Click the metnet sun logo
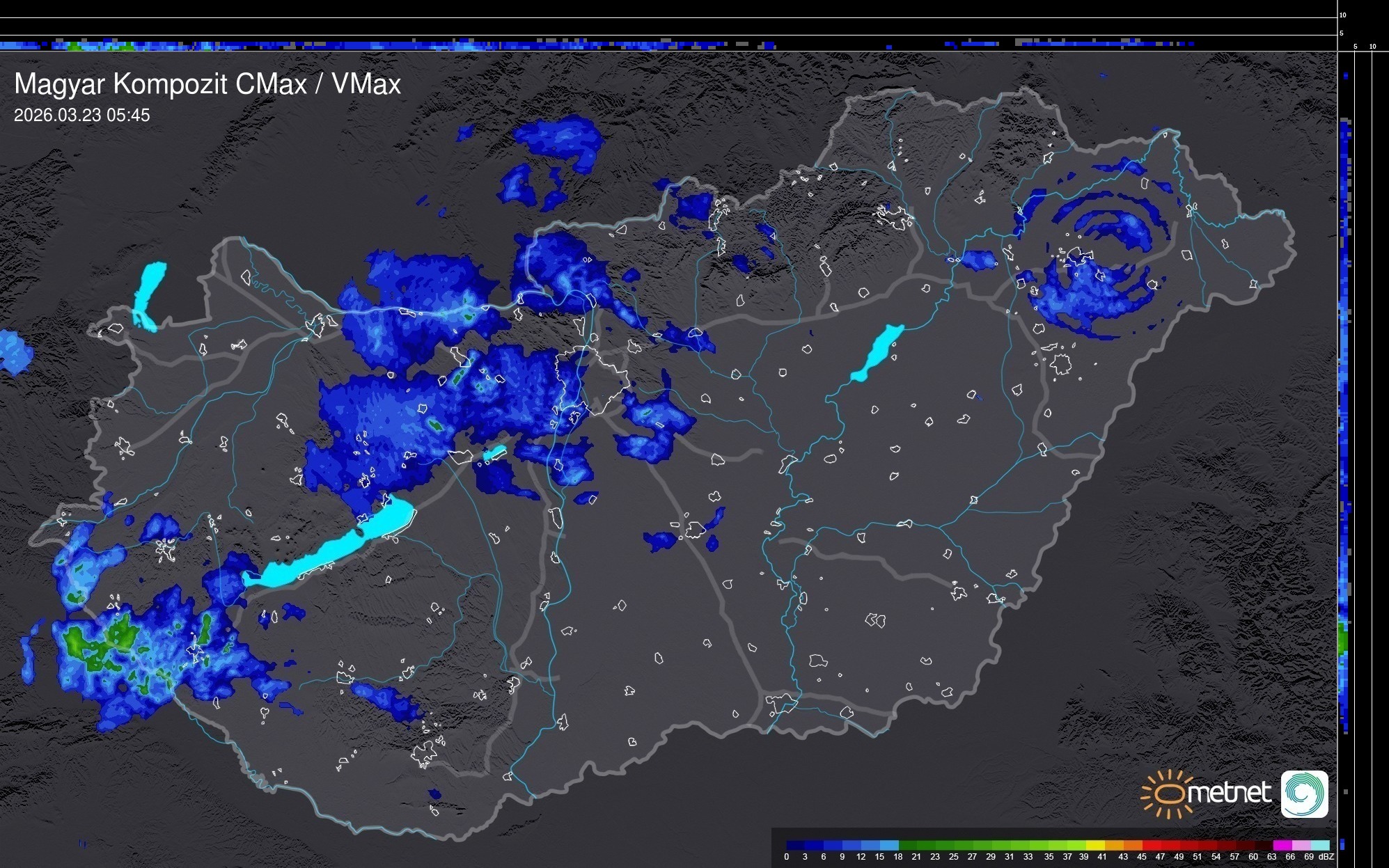Screen dimensions: 1389x868 (x=1170, y=794)
